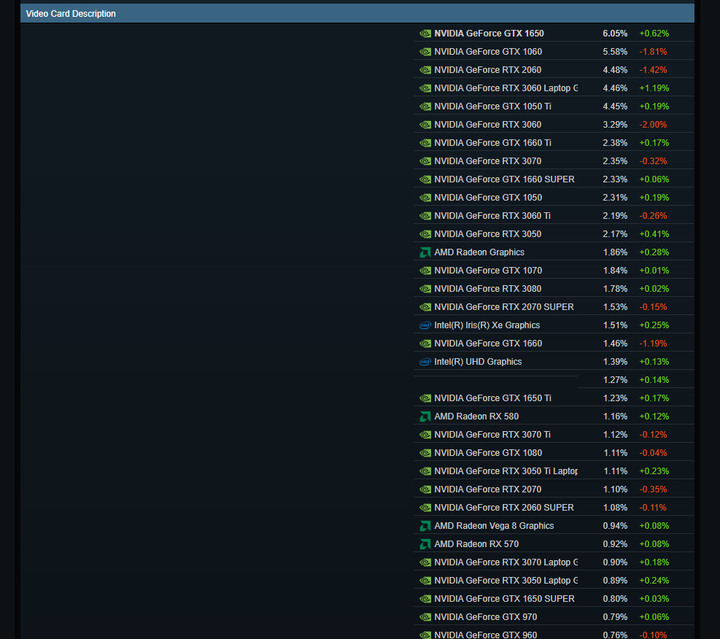720x639 pixels.
Task: Select Intel(R) Iris(R) Xe Graphics label
Action: click(487, 325)
